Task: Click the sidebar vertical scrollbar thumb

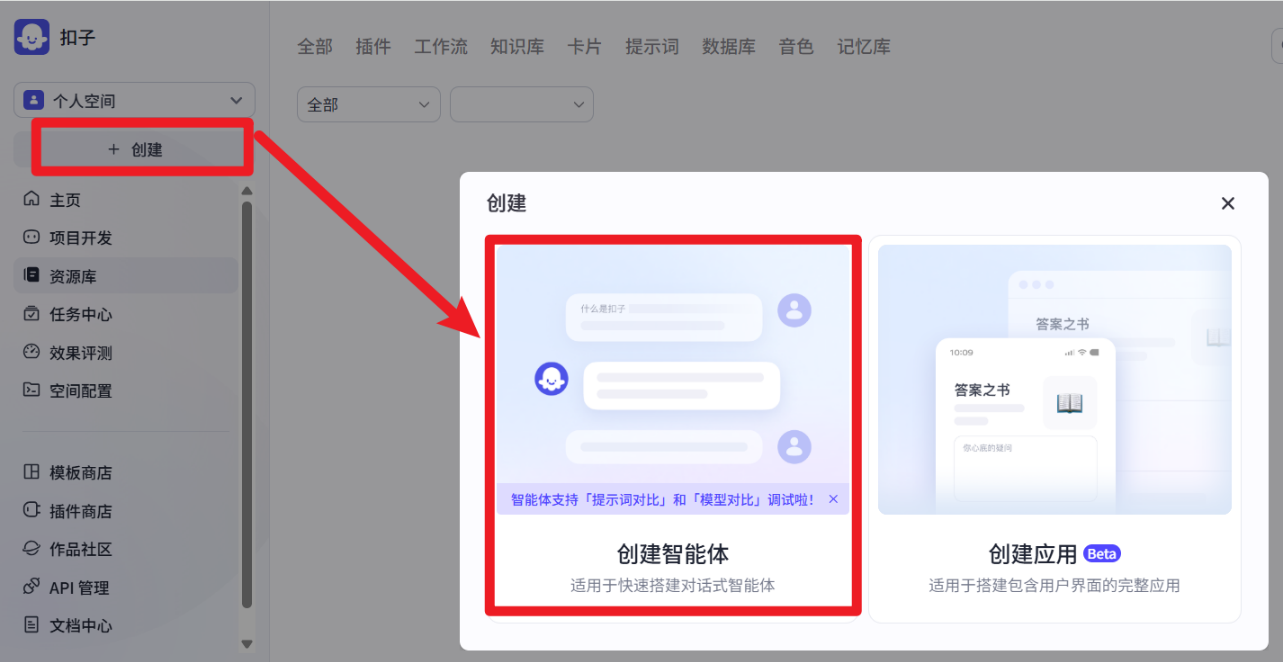Action: (x=247, y=405)
